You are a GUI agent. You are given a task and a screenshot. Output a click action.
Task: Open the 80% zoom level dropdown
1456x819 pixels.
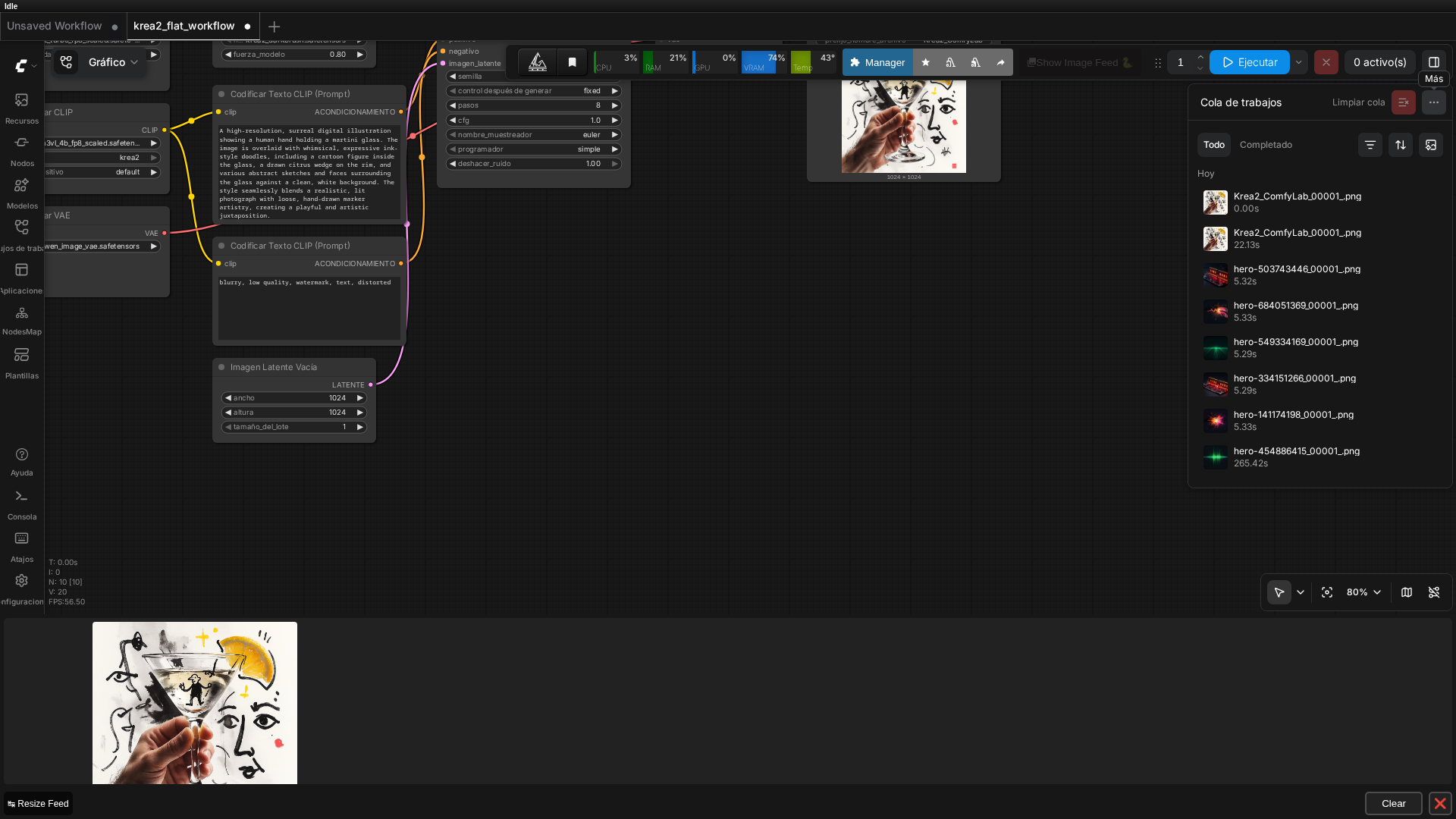point(1363,592)
